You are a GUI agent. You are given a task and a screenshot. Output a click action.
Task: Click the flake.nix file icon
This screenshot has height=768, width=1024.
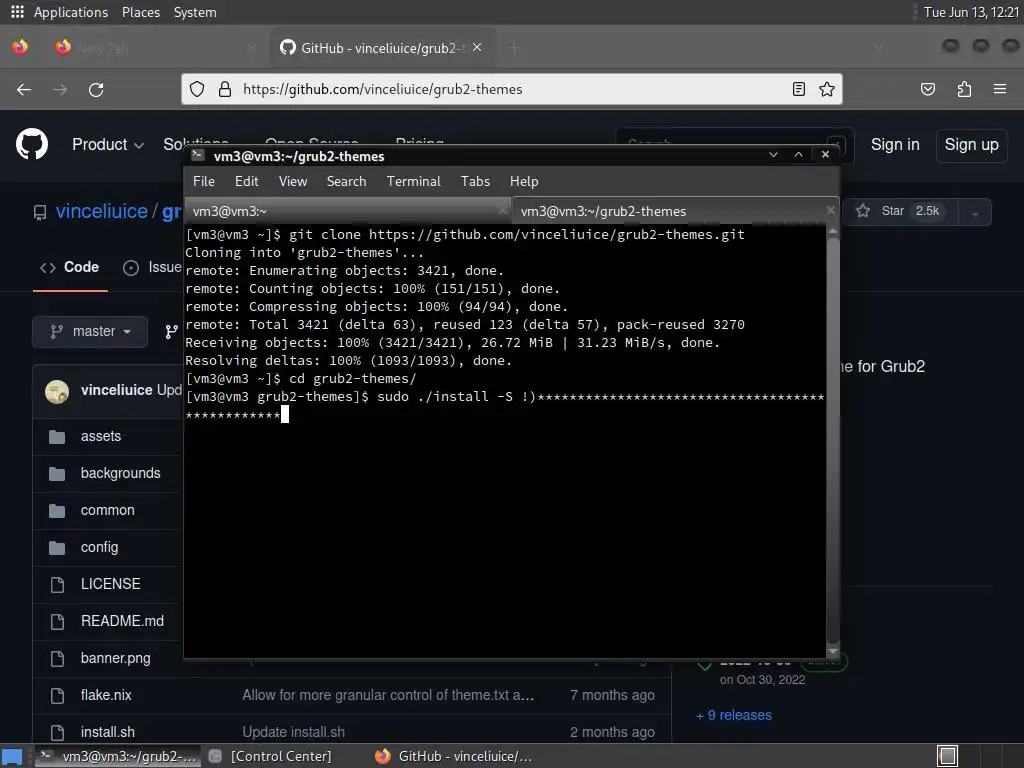coord(57,696)
